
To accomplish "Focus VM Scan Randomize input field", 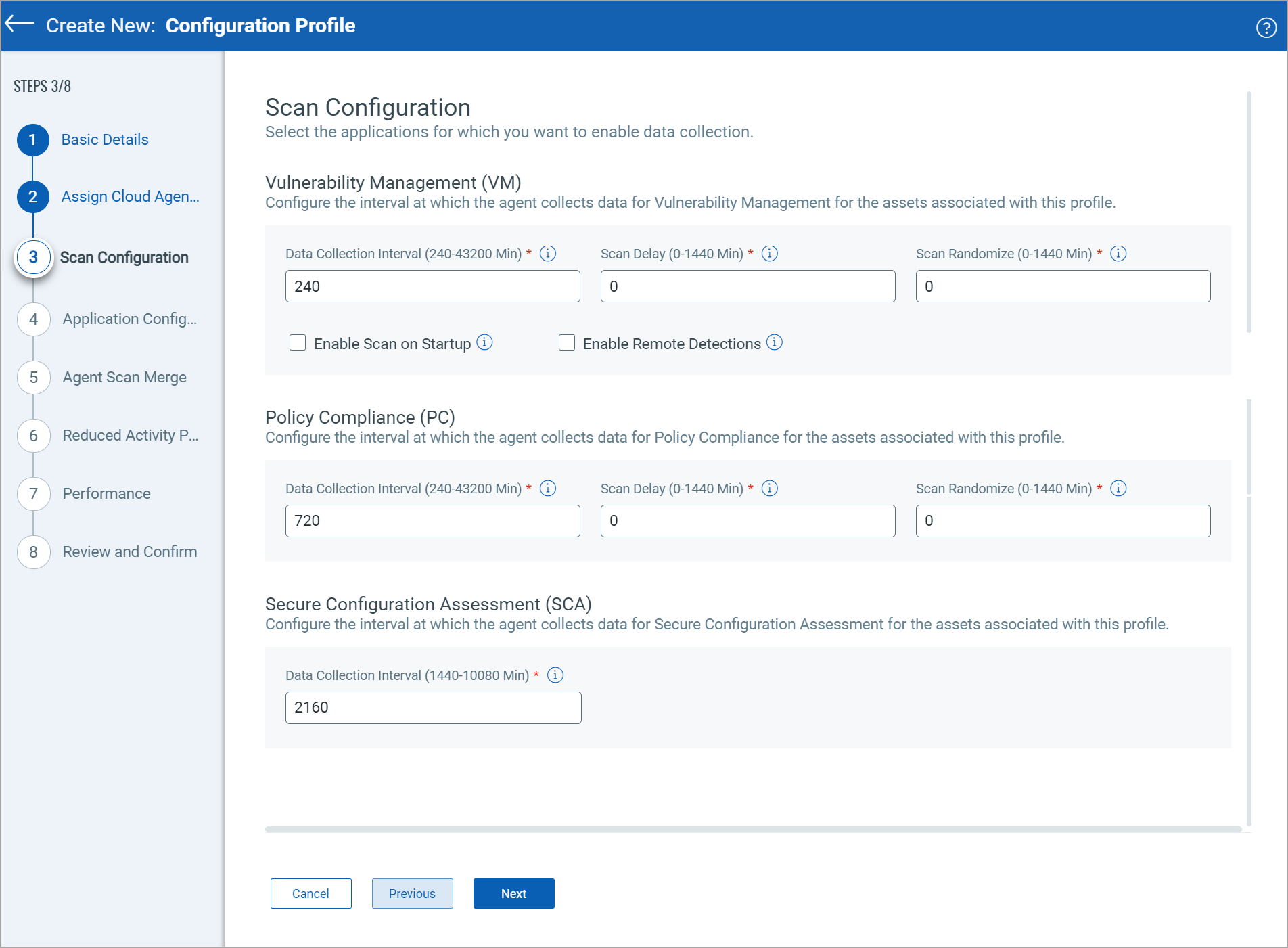I will [x=1063, y=286].
